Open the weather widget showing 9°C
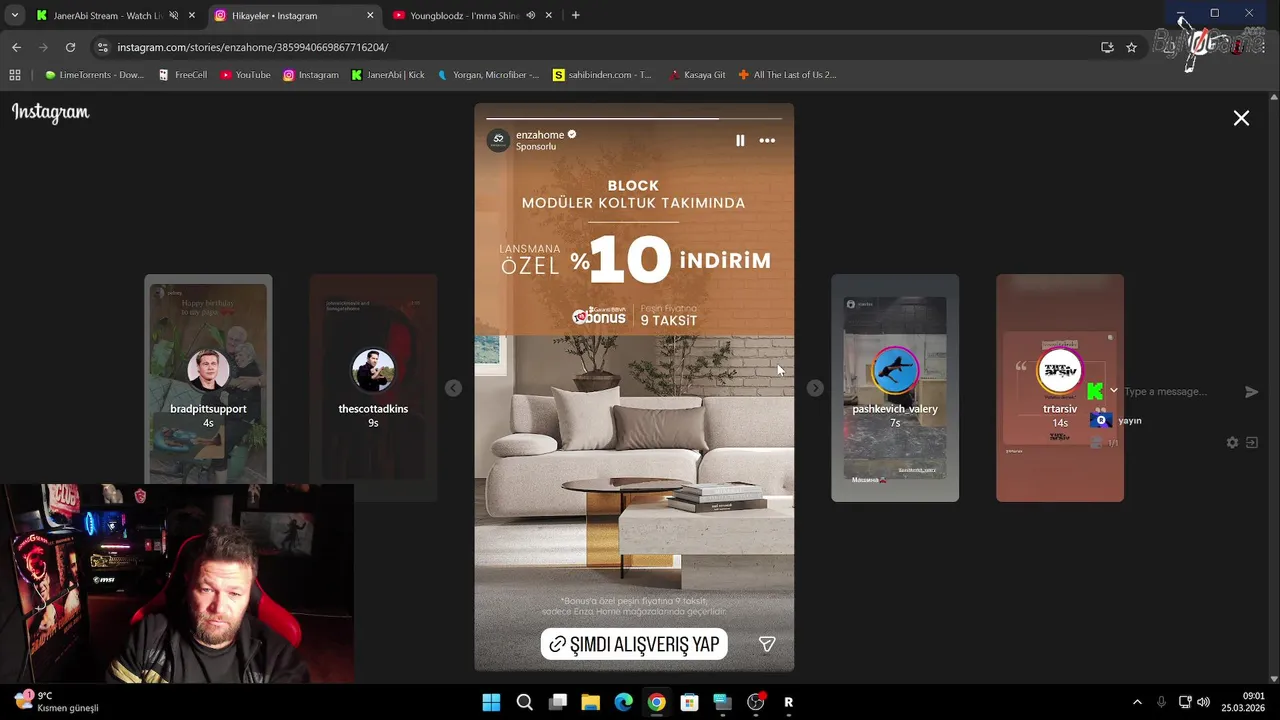Image resolution: width=1280 pixels, height=720 pixels. (x=57, y=702)
